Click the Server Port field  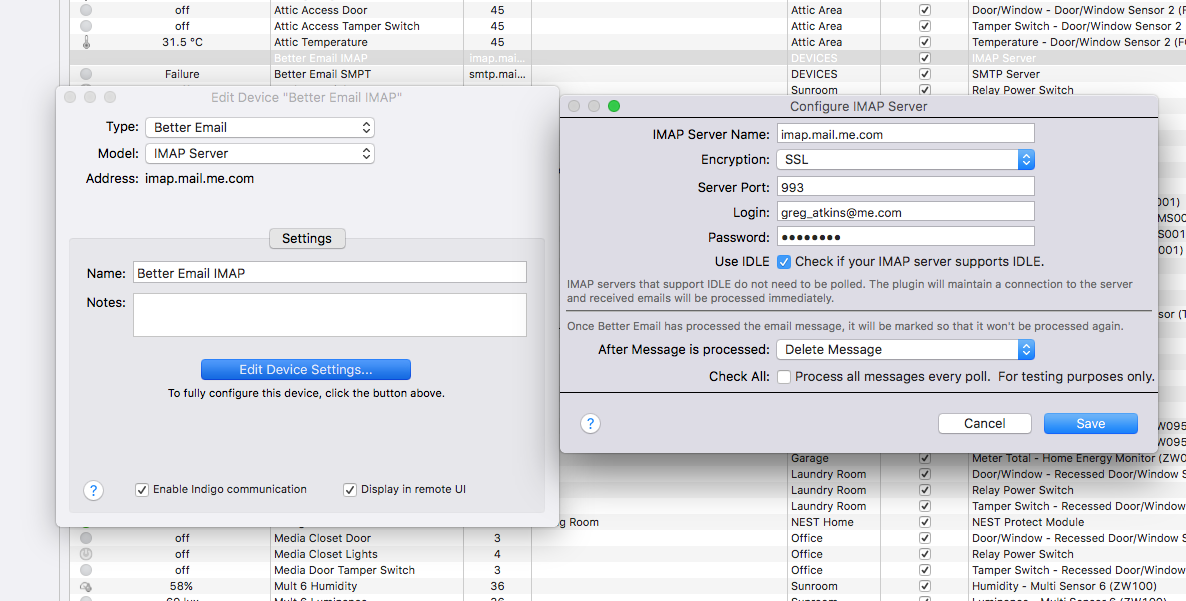click(x=905, y=186)
